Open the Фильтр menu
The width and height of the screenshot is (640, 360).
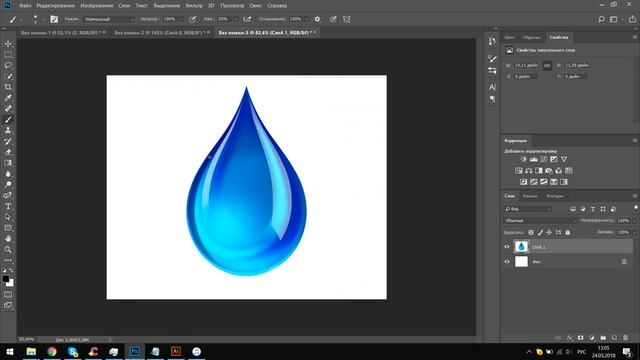pyautogui.click(x=193, y=6)
